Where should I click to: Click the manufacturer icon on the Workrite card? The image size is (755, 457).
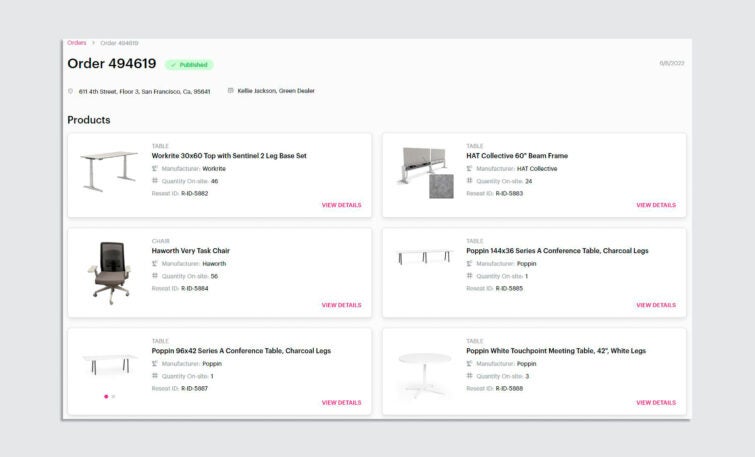155,169
